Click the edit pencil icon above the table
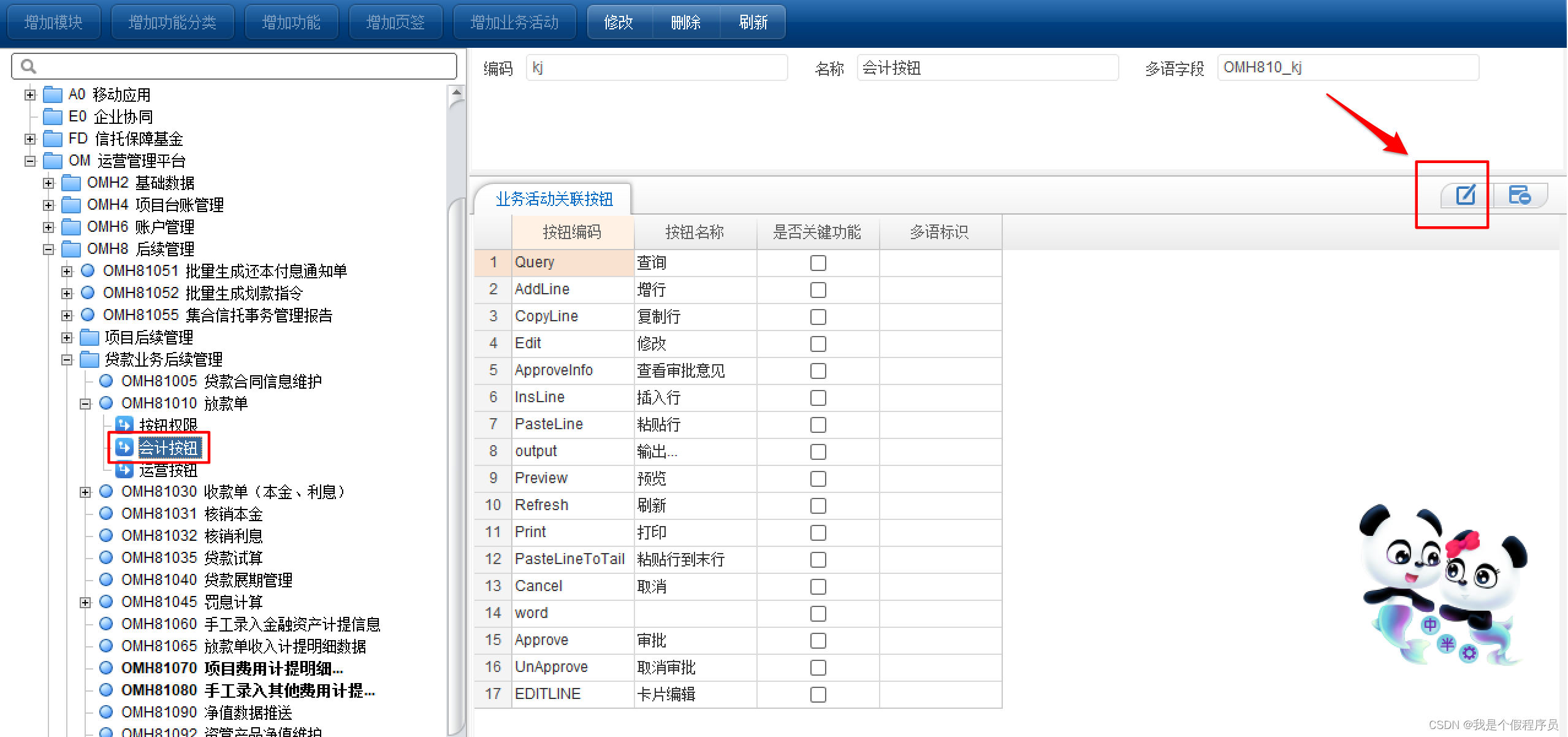This screenshot has height=737, width=1568. (x=1465, y=196)
